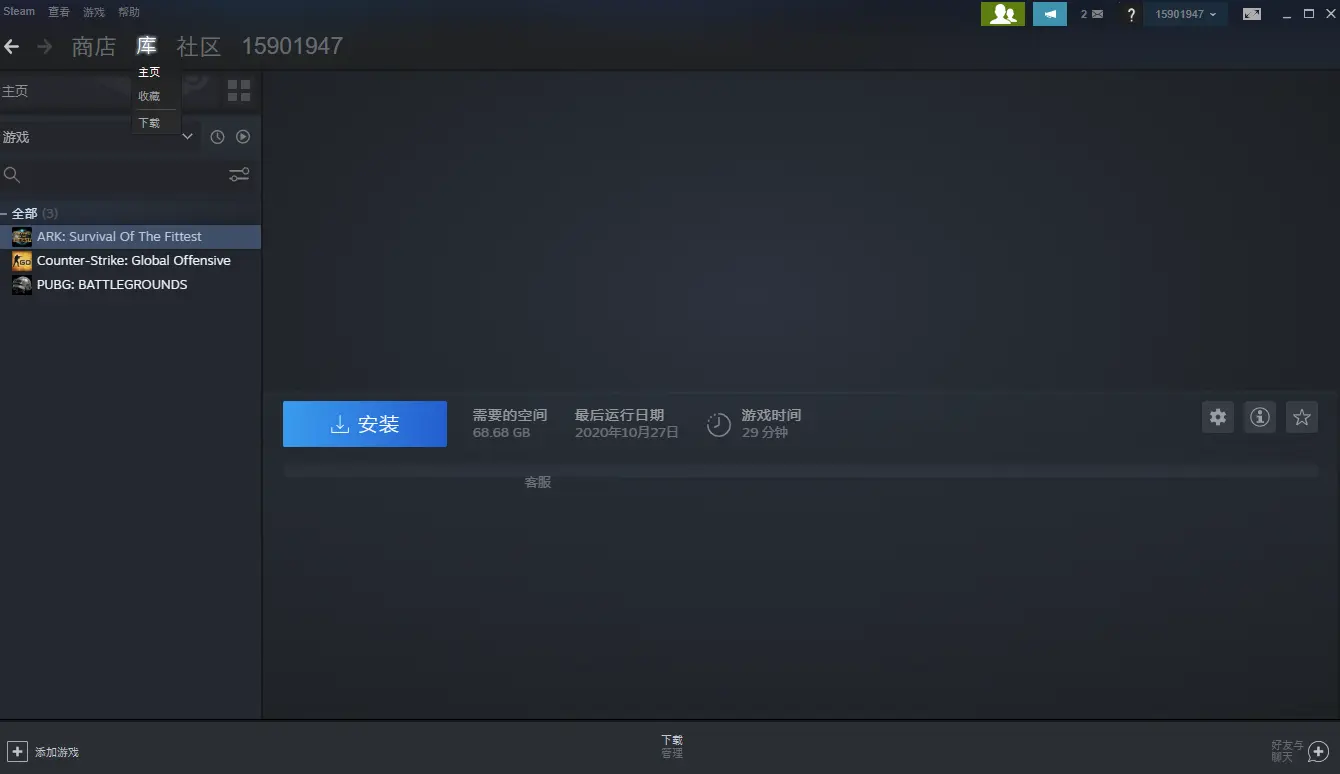Click the 68.68 GB space value
Image resolution: width=1340 pixels, height=774 pixels.
[x=502, y=433]
